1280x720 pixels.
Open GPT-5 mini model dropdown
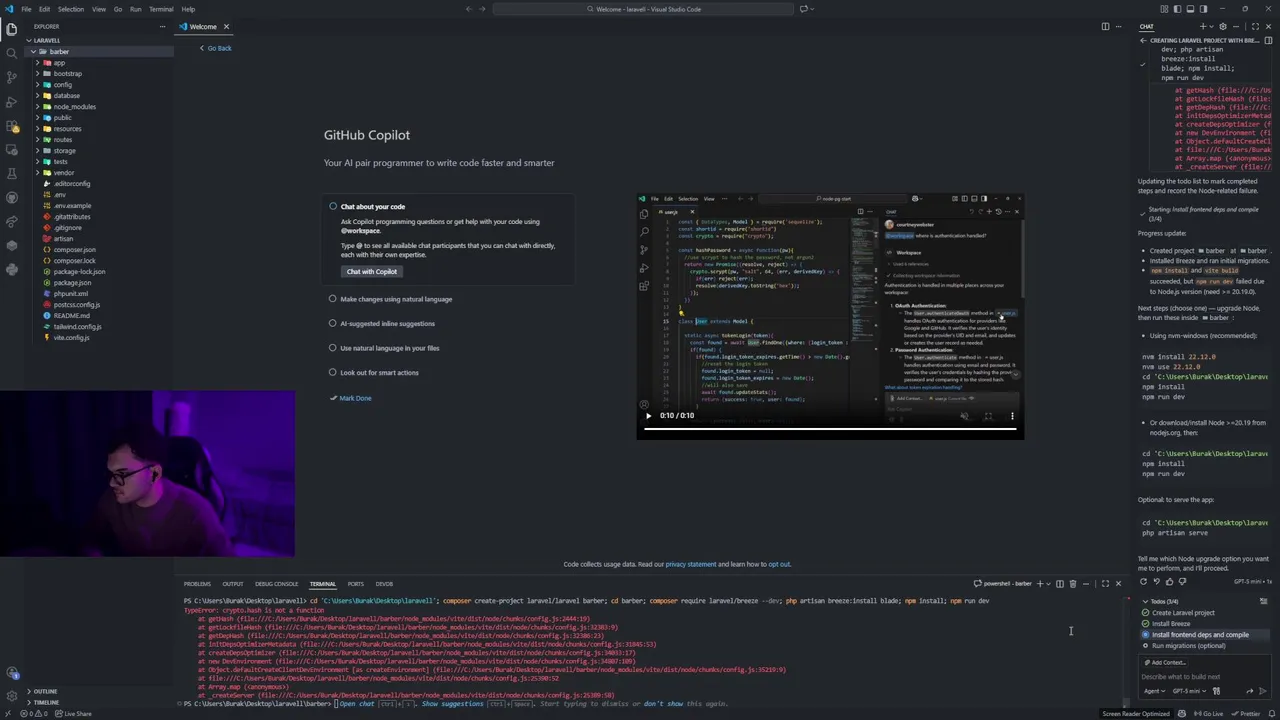click(x=1187, y=691)
